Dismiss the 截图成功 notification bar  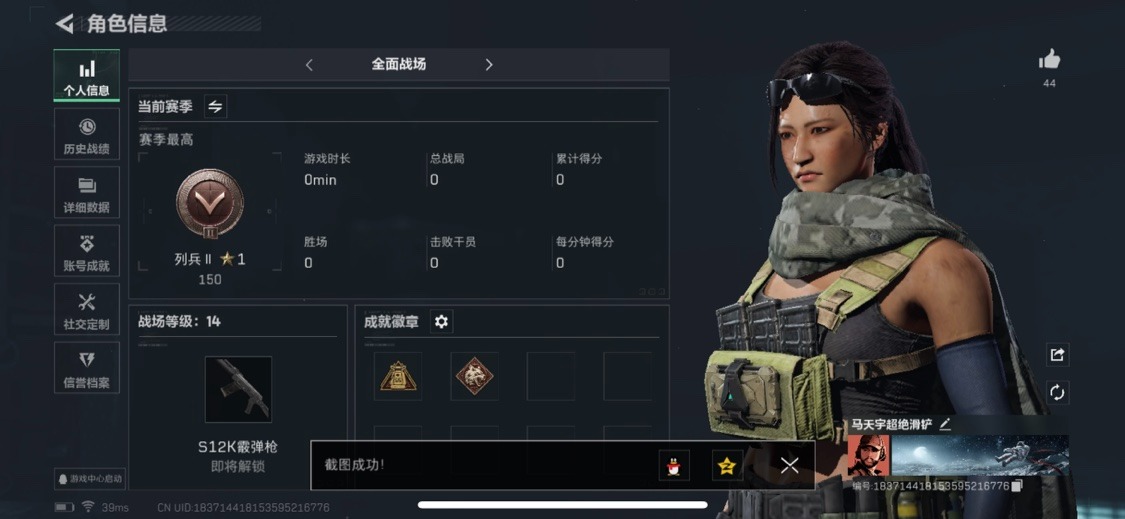(x=789, y=465)
